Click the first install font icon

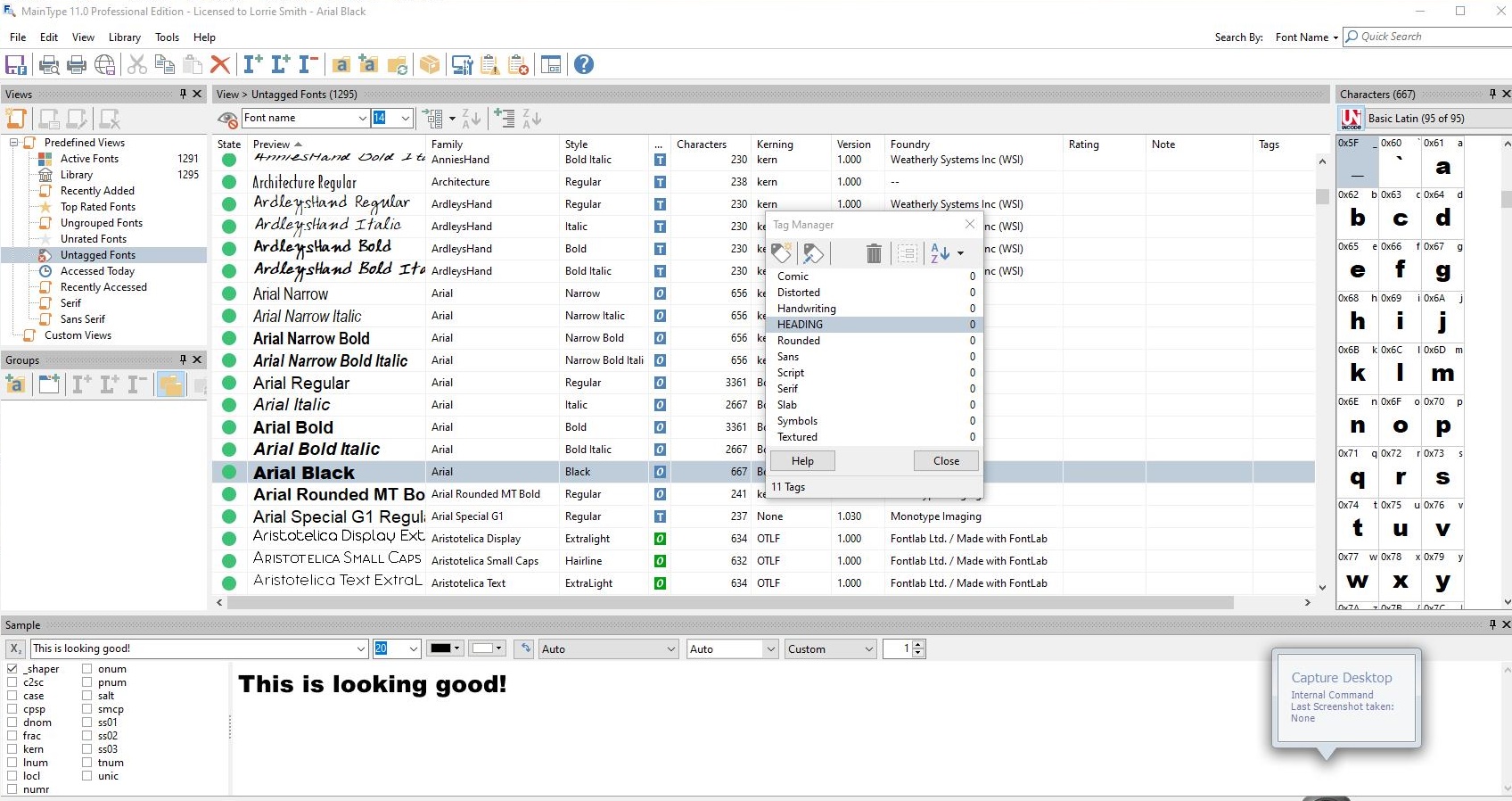[x=253, y=64]
